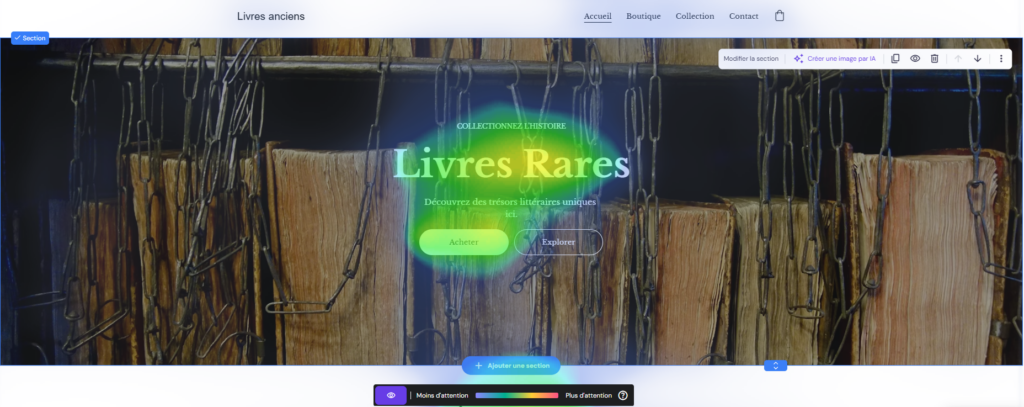Open the help question mark icon
Viewport: 1024px width, 407px height.
[622, 395]
